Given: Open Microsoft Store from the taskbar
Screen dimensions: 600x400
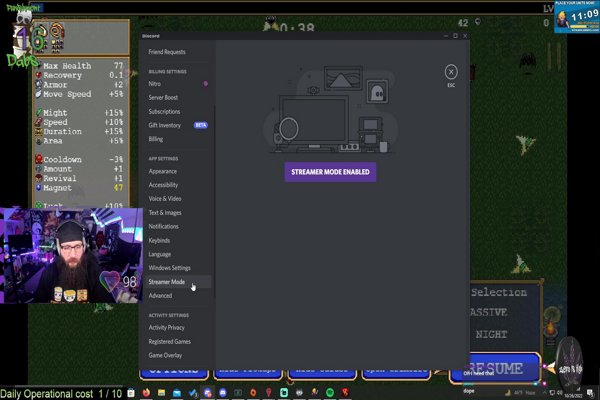Looking at the screenshot, I should tap(130, 393).
